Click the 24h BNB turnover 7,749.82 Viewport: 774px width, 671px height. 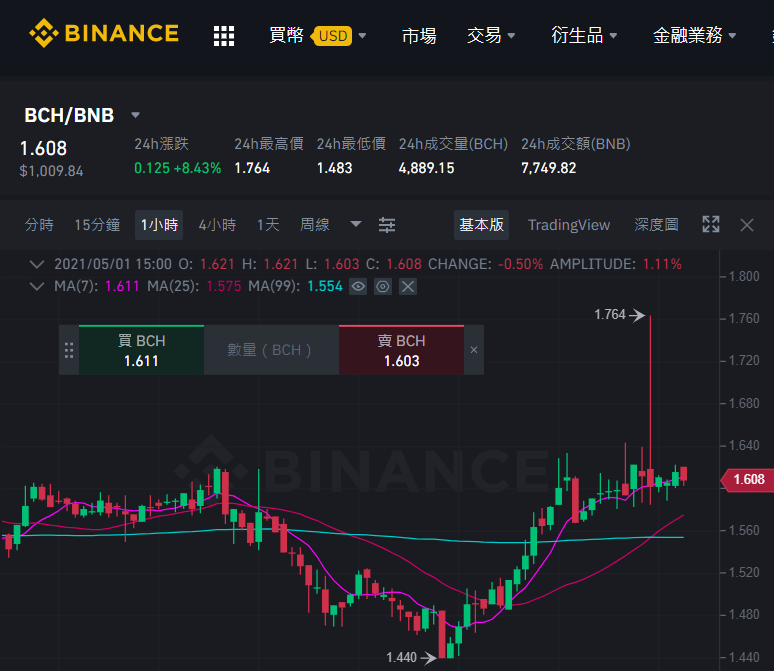[x=548, y=168]
